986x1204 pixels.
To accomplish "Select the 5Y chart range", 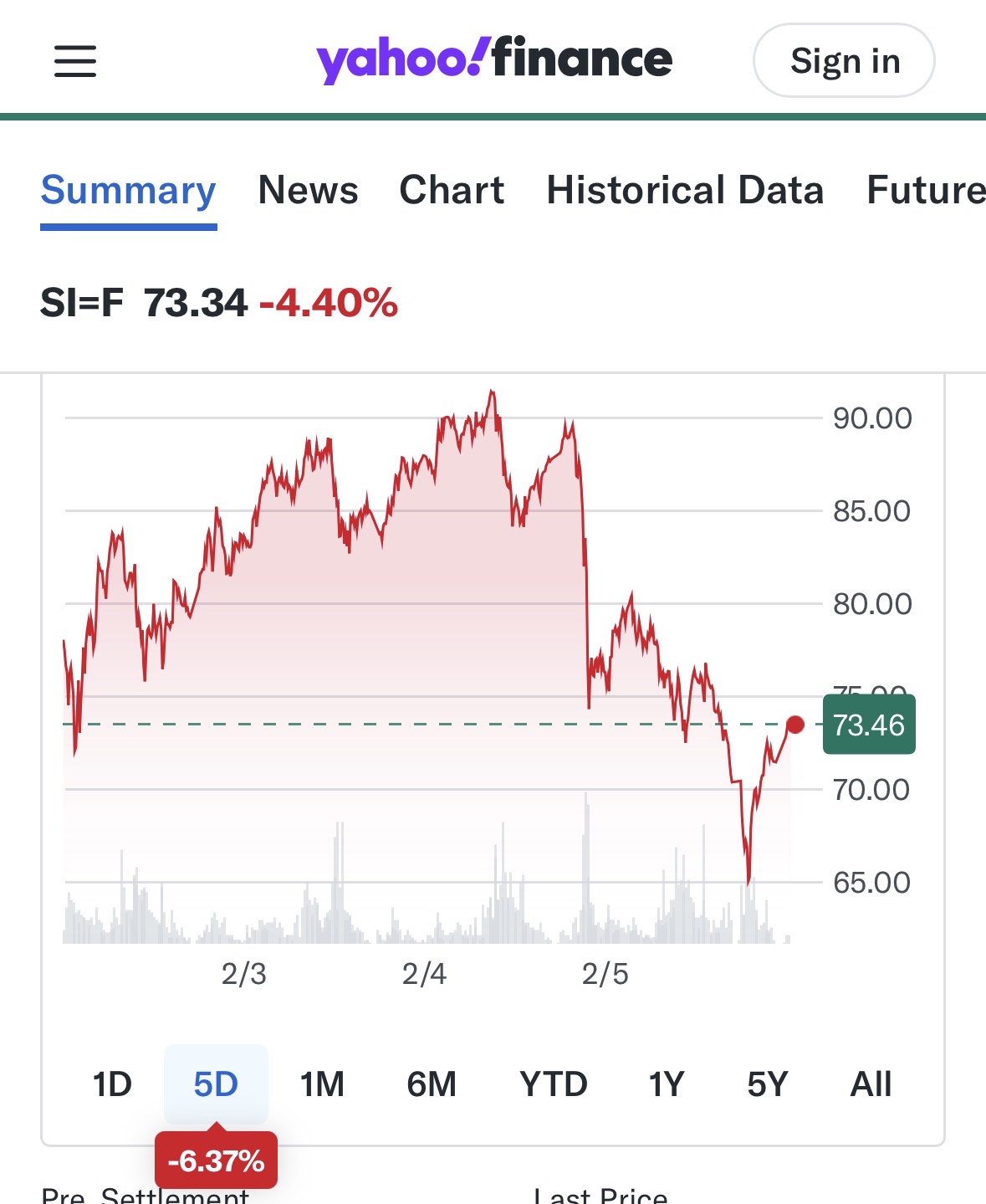I will 768,1084.
